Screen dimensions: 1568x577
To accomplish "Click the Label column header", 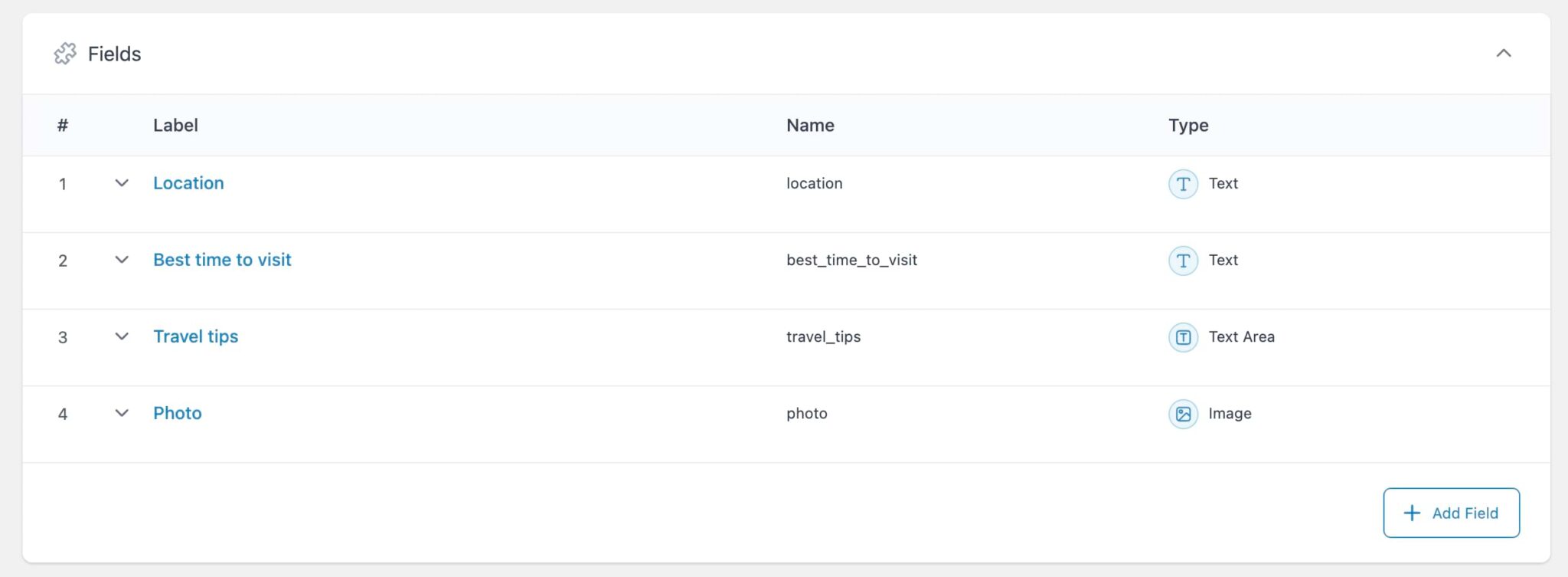I will (175, 125).
